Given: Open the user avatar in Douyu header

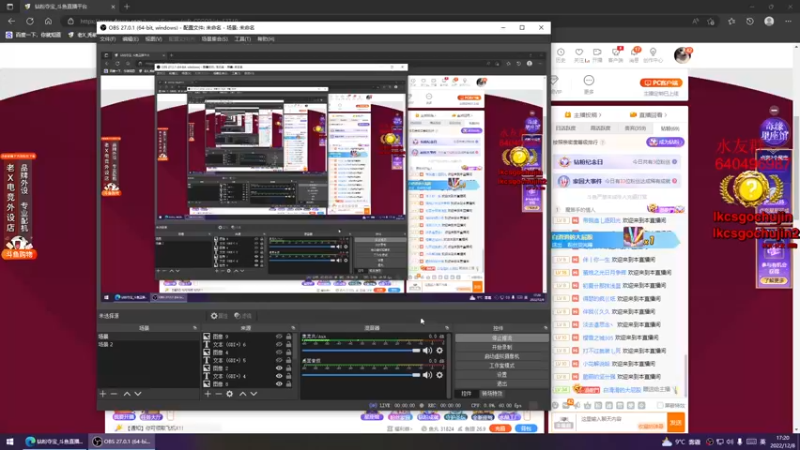Looking at the screenshot, I should 682,55.
